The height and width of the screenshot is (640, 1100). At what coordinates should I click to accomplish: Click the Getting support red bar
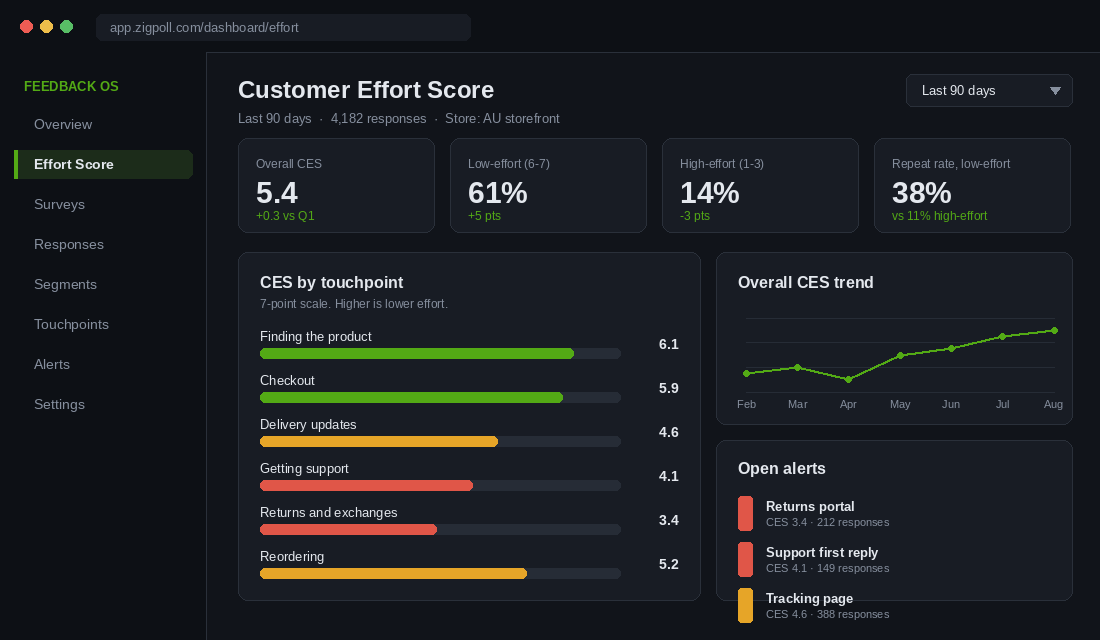tap(366, 486)
